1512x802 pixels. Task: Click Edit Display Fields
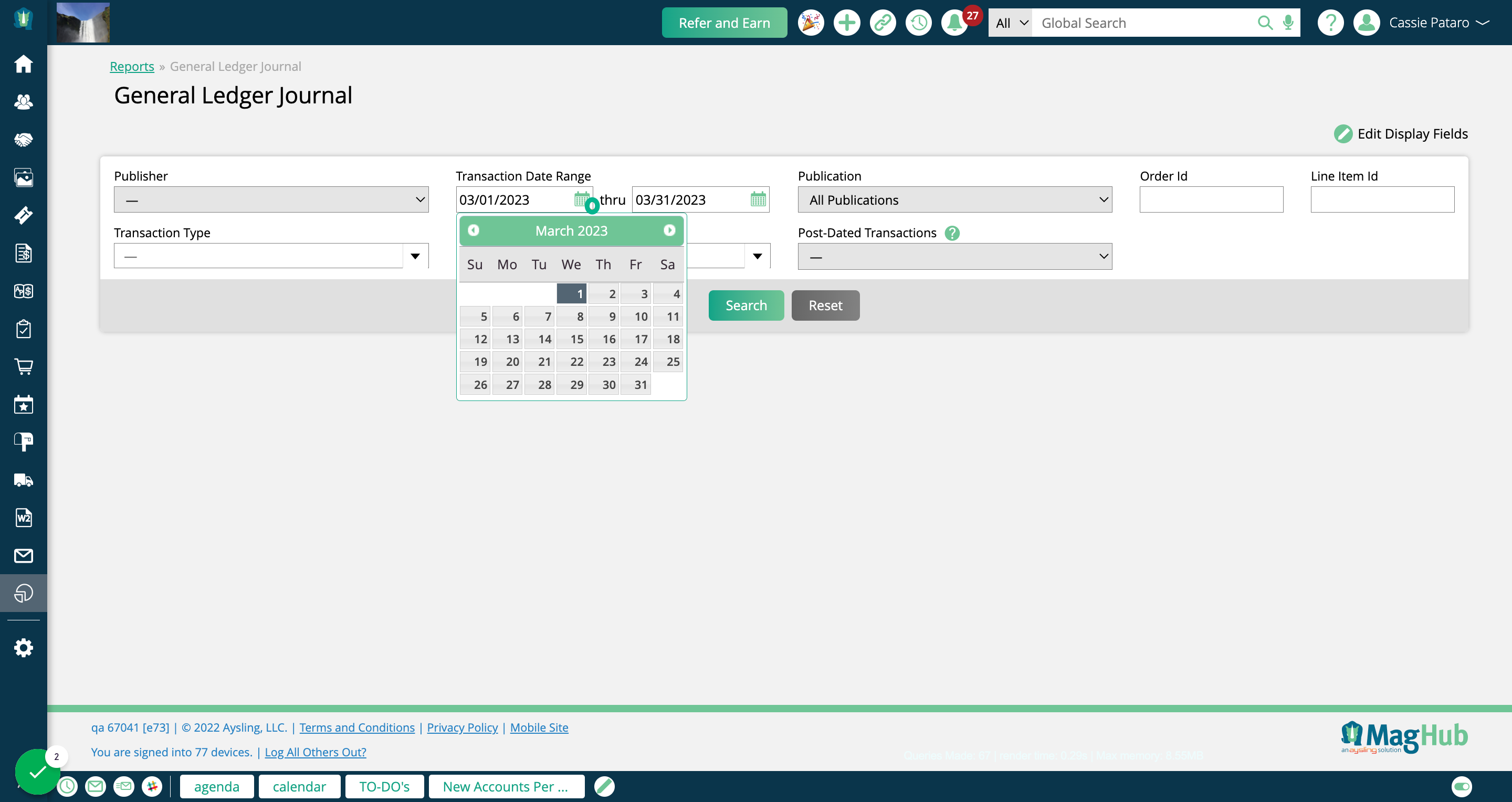coord(1401,134)
